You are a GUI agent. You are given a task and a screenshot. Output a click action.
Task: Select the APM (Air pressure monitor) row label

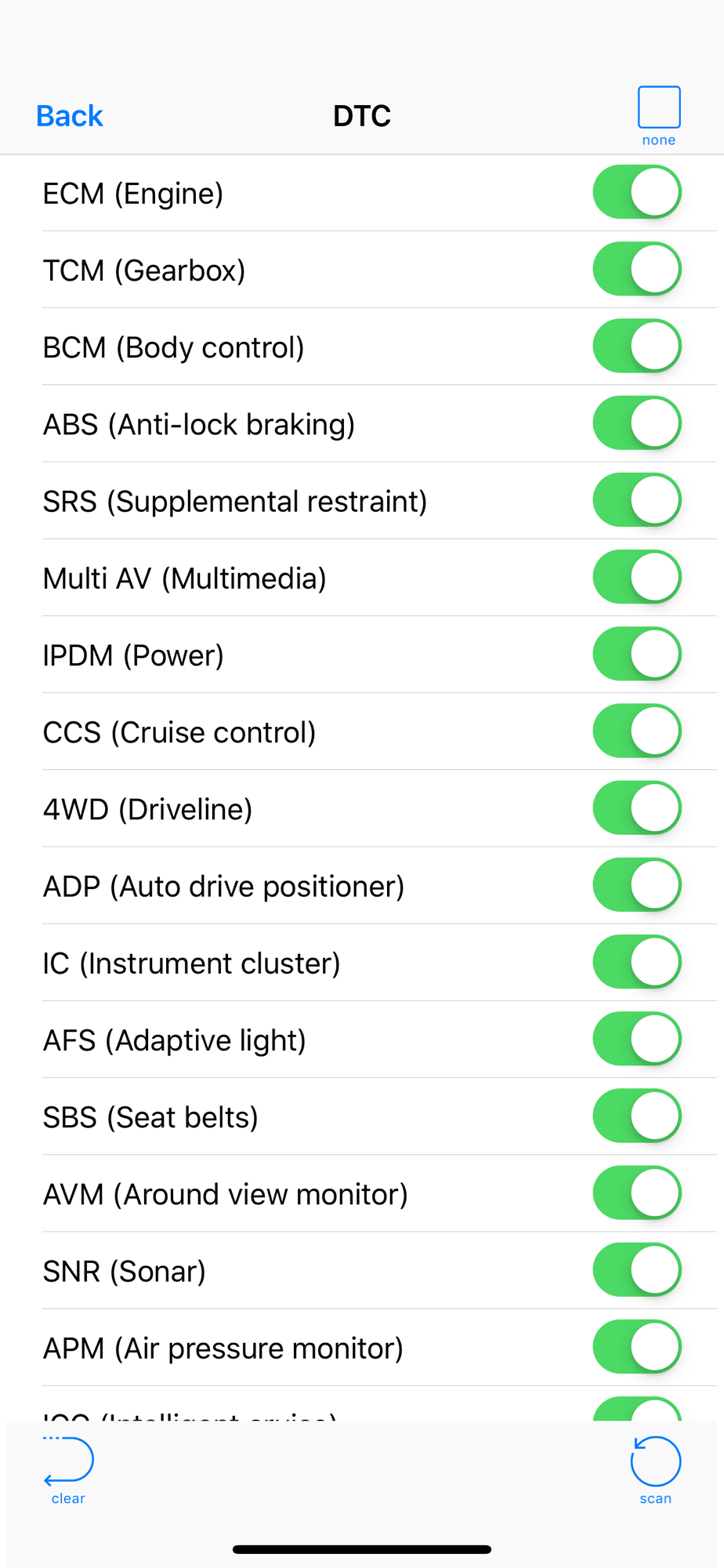point(223,1348)
